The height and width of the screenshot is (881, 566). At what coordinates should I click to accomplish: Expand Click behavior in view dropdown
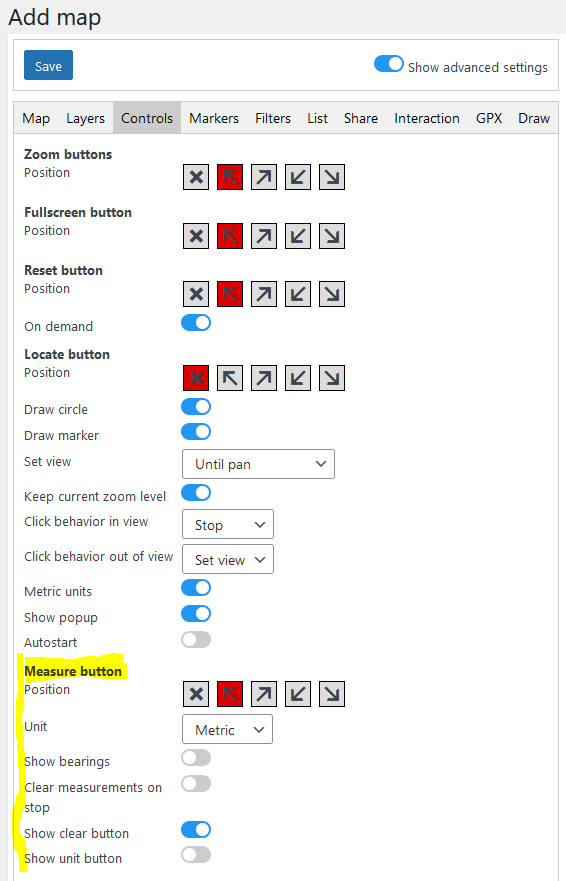tap(228, 524)
